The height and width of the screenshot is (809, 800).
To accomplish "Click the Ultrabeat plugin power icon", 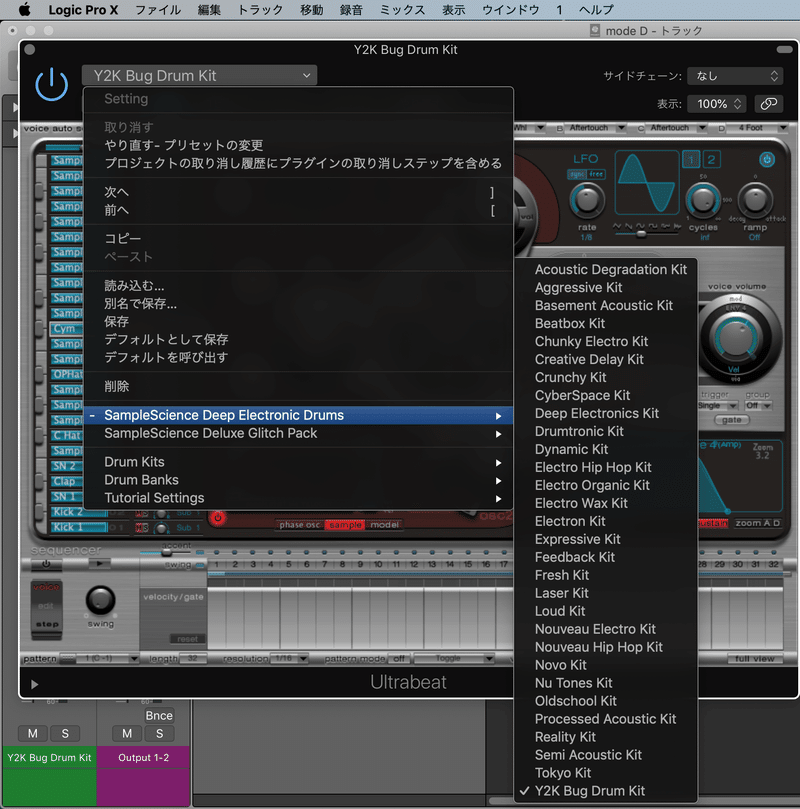I will tap(52, 85).
